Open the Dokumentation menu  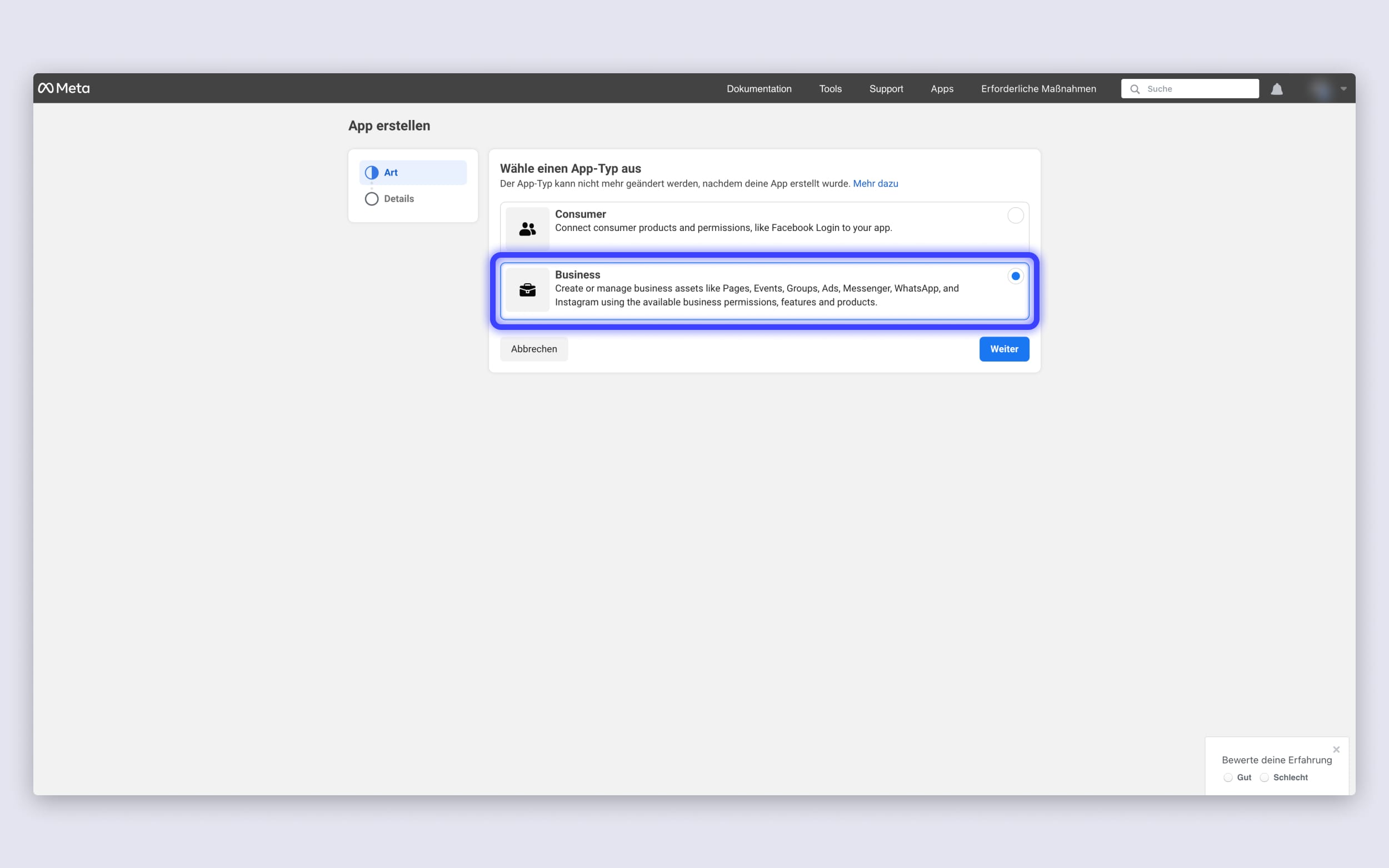click(759, 89)
